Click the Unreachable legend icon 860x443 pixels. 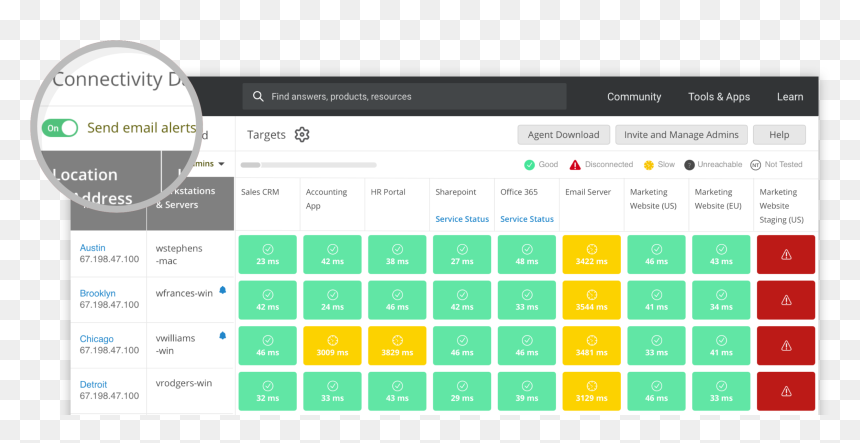pos(689,164)
